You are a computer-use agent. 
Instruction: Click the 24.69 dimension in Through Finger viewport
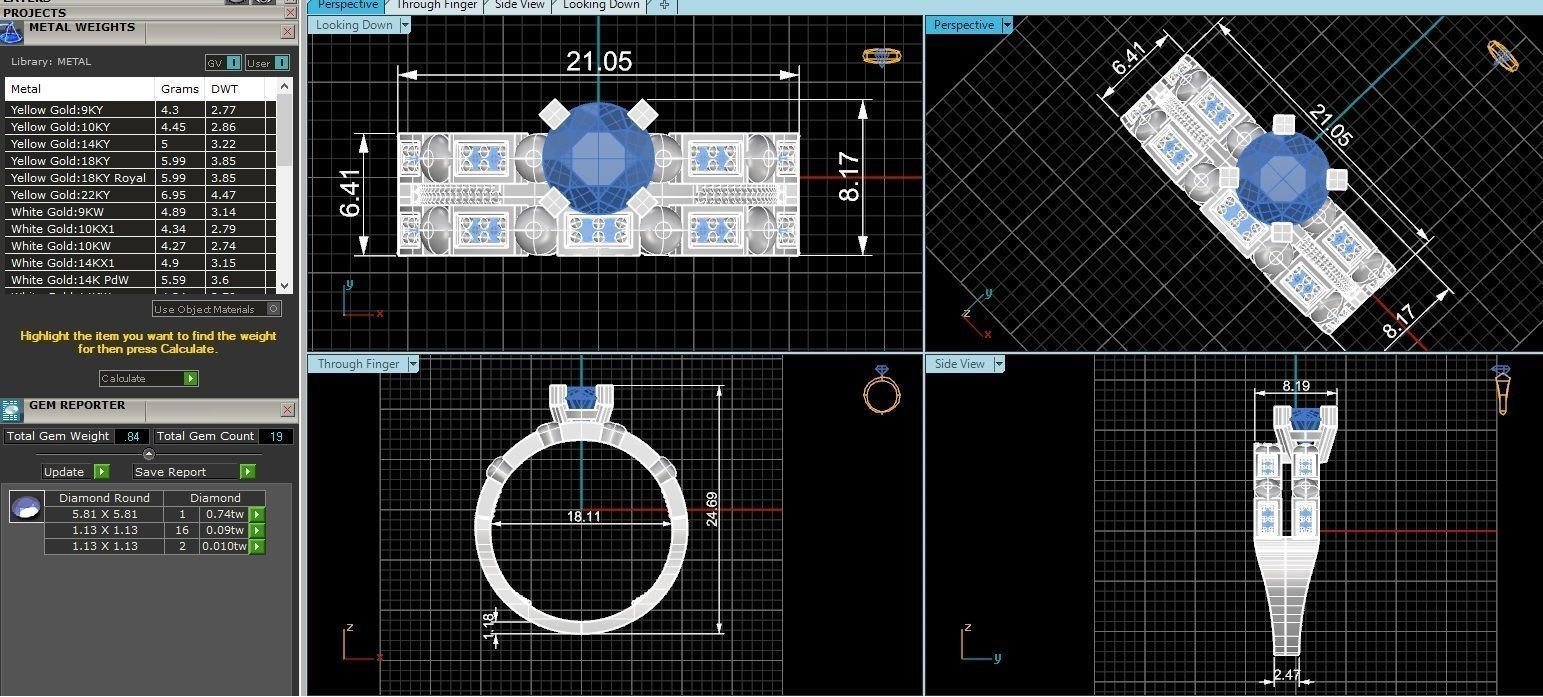click(710, 510)
